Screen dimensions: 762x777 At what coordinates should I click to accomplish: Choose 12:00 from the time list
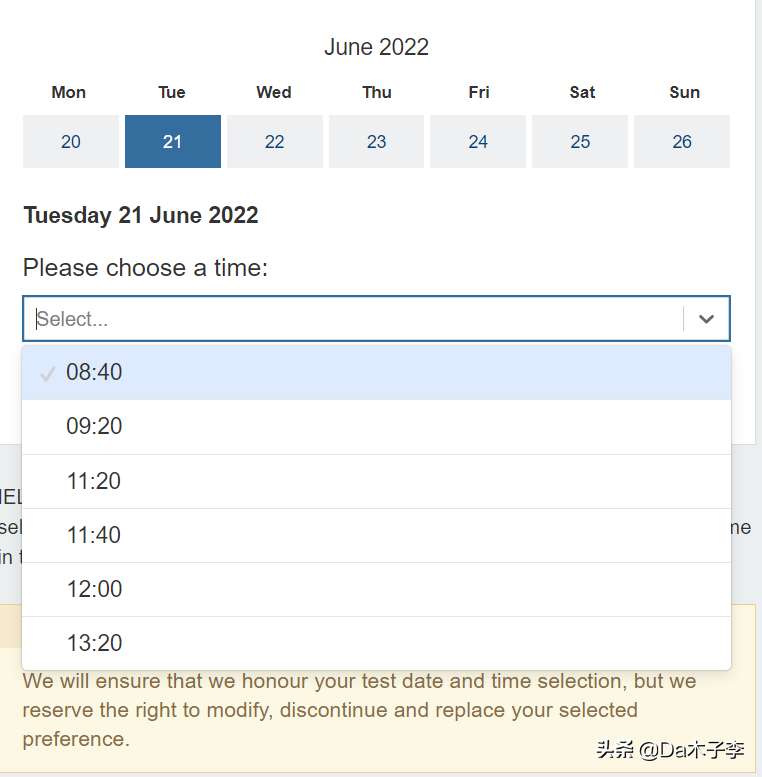[377, 589]
